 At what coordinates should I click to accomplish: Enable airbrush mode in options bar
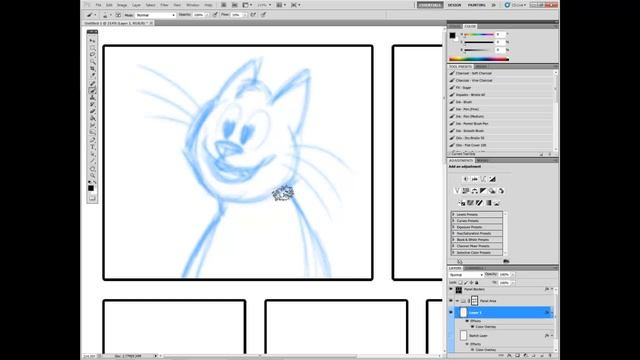[x=253, y=15]
